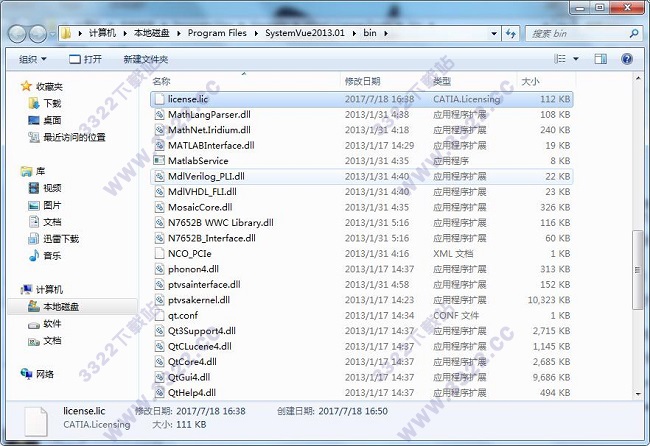Viewport: 650px width, 446px height.
Task: Click the scrollbar down arrow
Action: (x=638, y=394)
